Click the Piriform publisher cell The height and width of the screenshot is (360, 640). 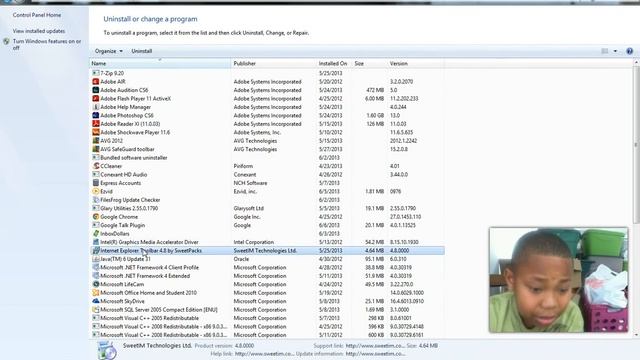click(x=243, y=166)
